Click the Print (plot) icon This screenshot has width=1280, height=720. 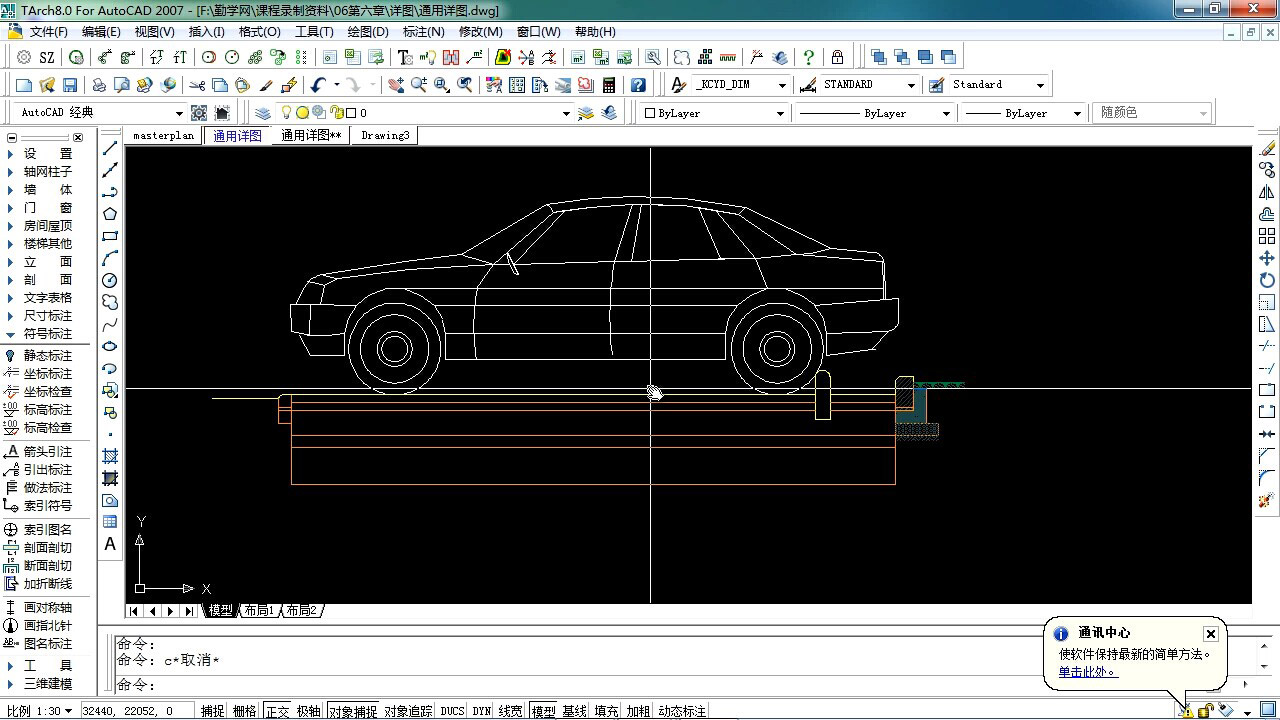click(x=99, y=85)
